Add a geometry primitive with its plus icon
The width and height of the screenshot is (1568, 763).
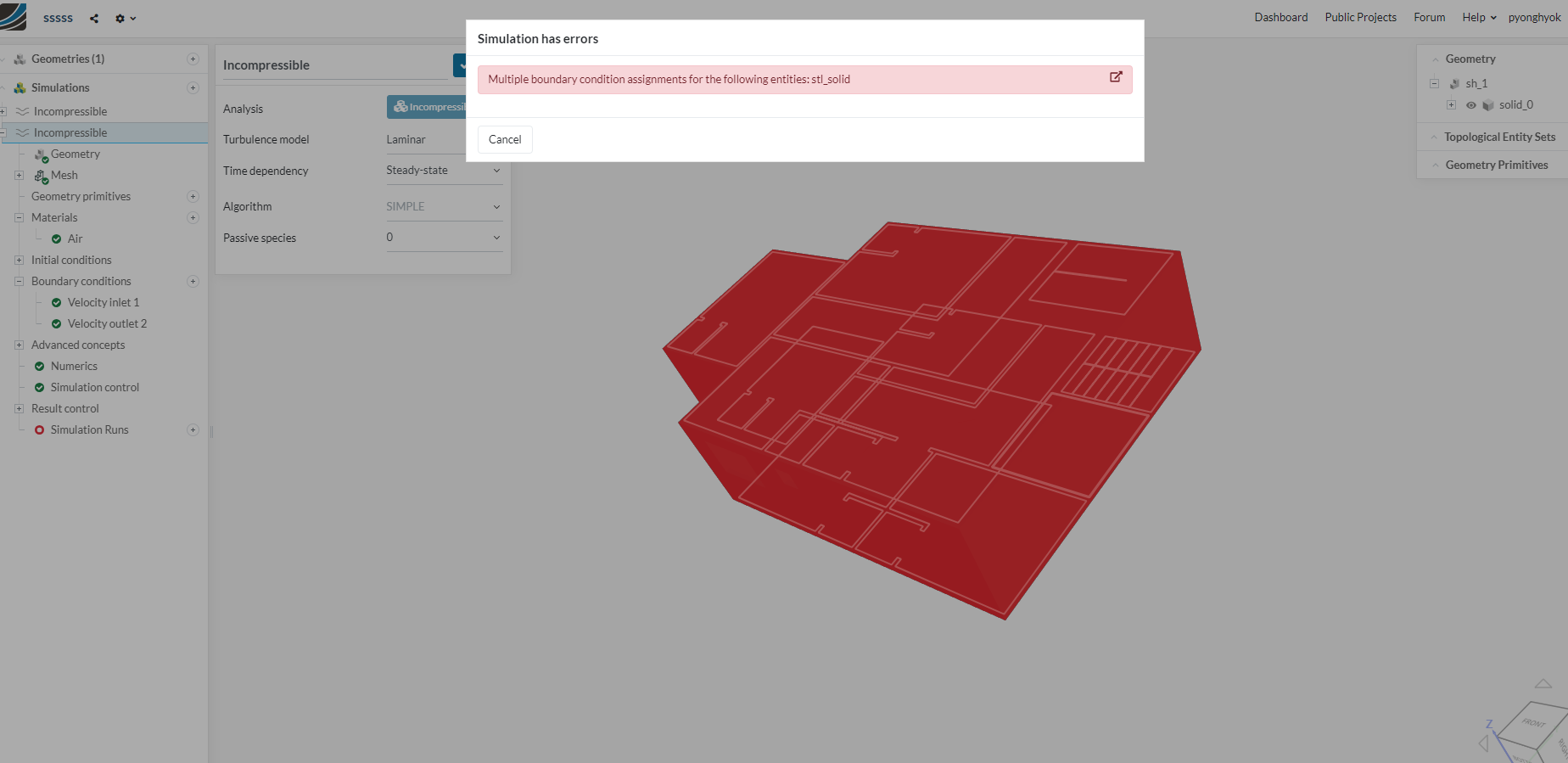(193, 197)
